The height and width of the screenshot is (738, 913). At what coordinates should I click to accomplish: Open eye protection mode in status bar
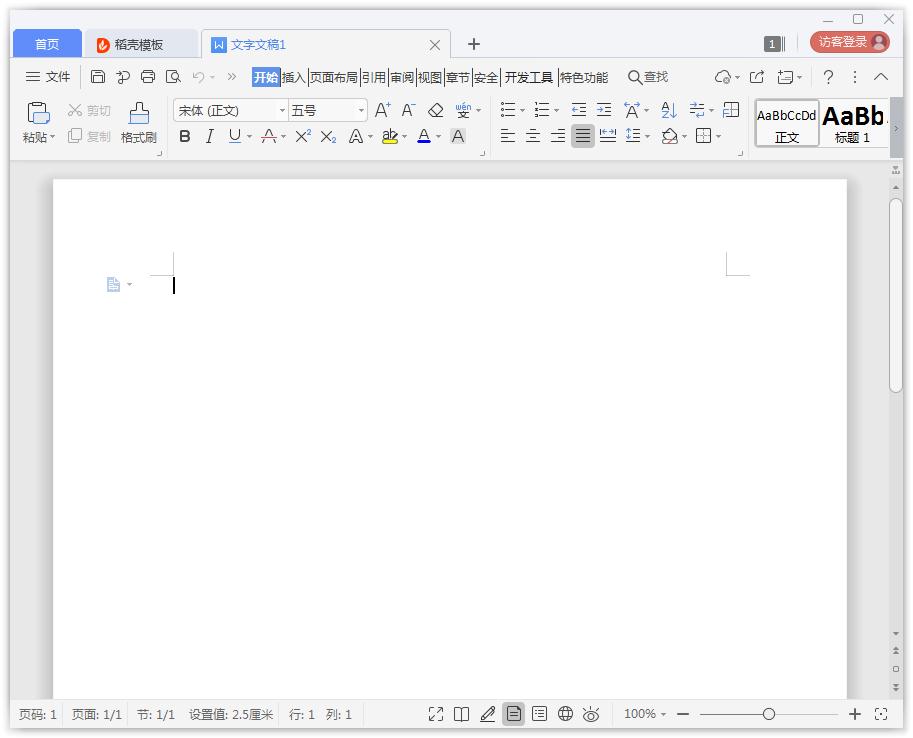coord(591,714)
